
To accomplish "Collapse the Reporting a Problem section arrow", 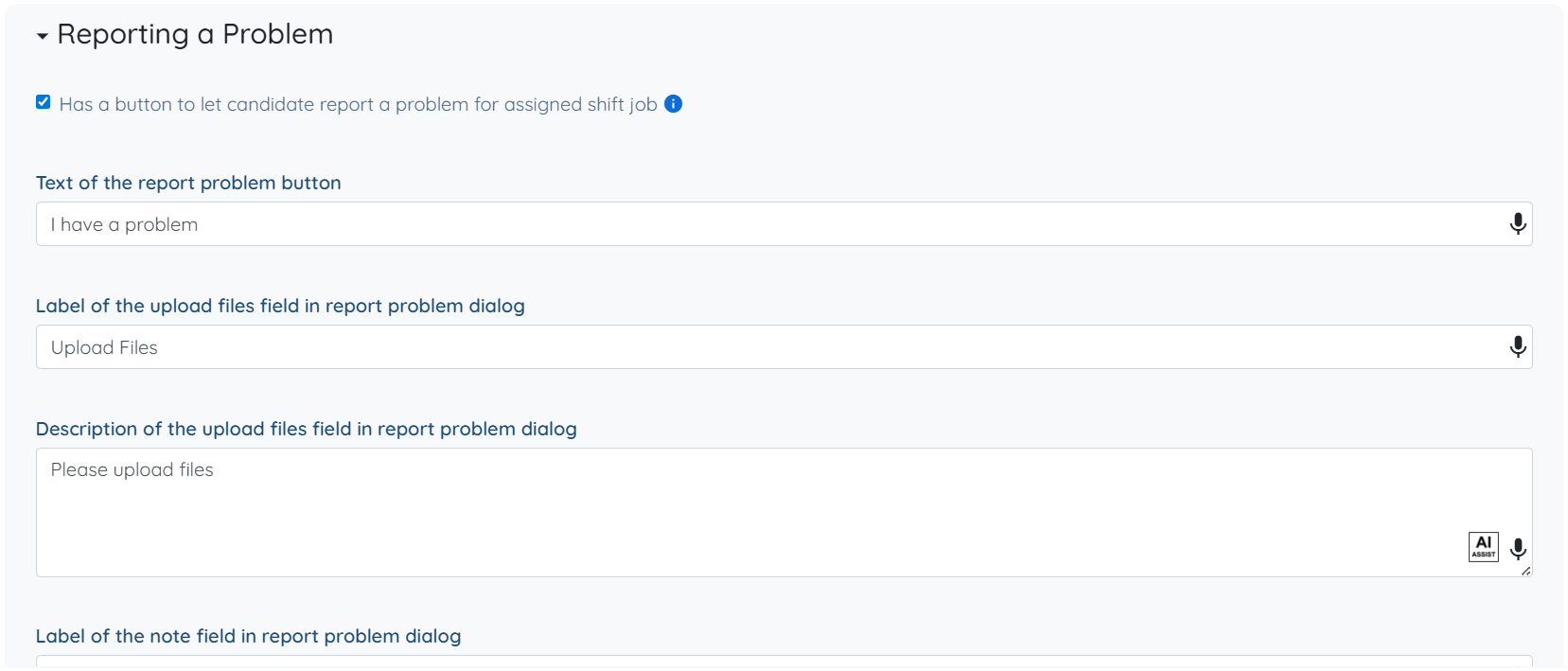I will click(x=42, y=36).
